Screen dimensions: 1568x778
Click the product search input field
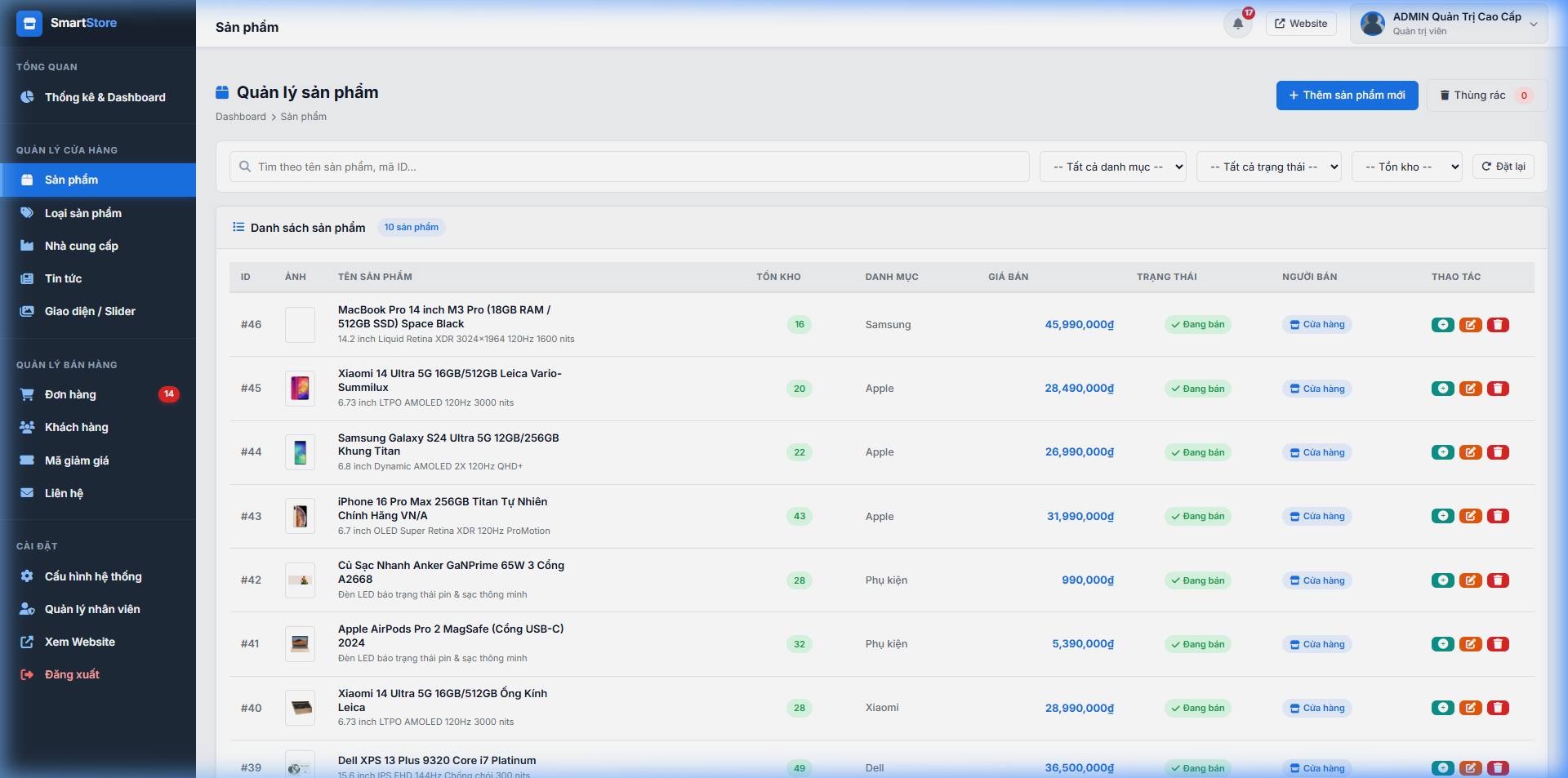630,167
